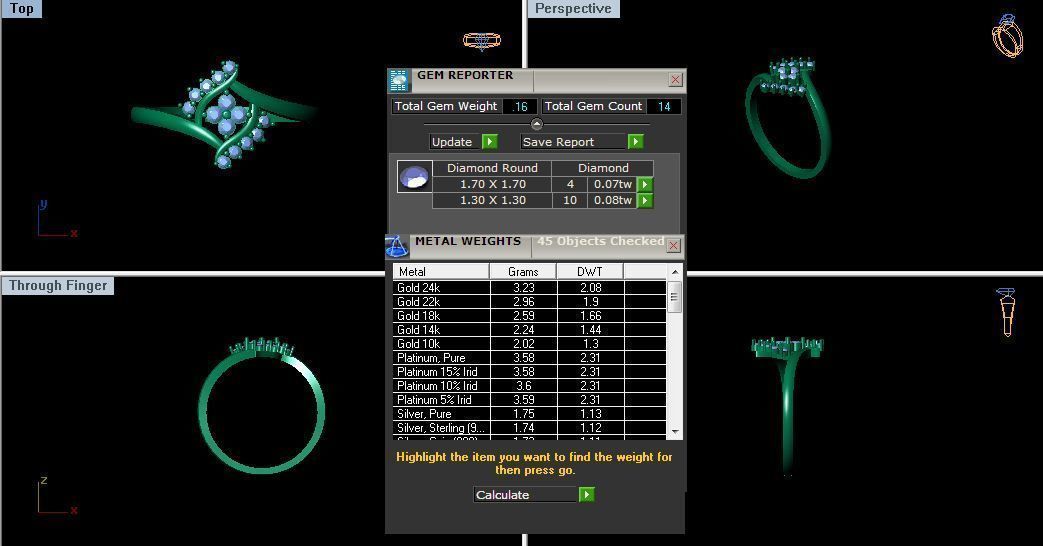The image size is (1043, 546).
Task: Click the Perspective view ring wireframe icon
Action: pos(1007,37)
